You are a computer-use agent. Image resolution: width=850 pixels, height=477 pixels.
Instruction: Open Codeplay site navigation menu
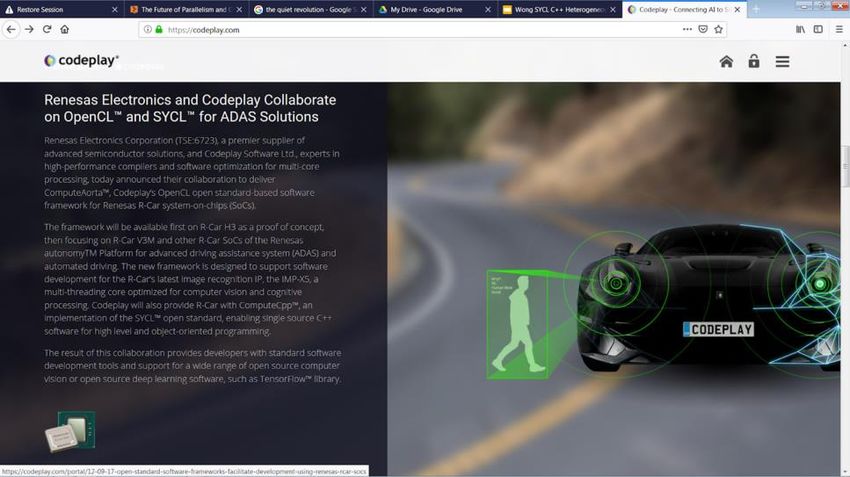coord(782,61)
